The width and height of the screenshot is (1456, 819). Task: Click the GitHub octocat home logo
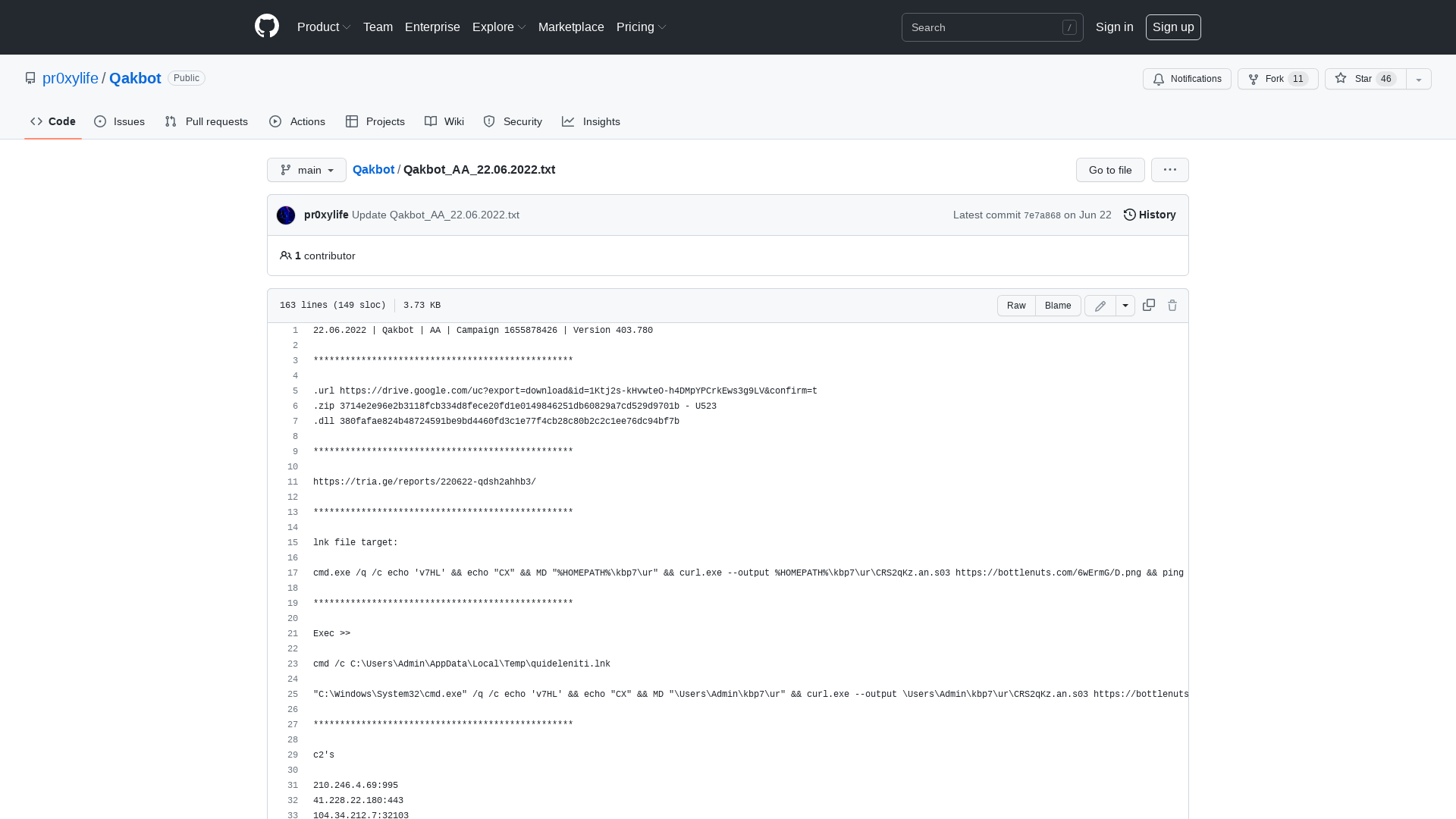pos(266,27)
